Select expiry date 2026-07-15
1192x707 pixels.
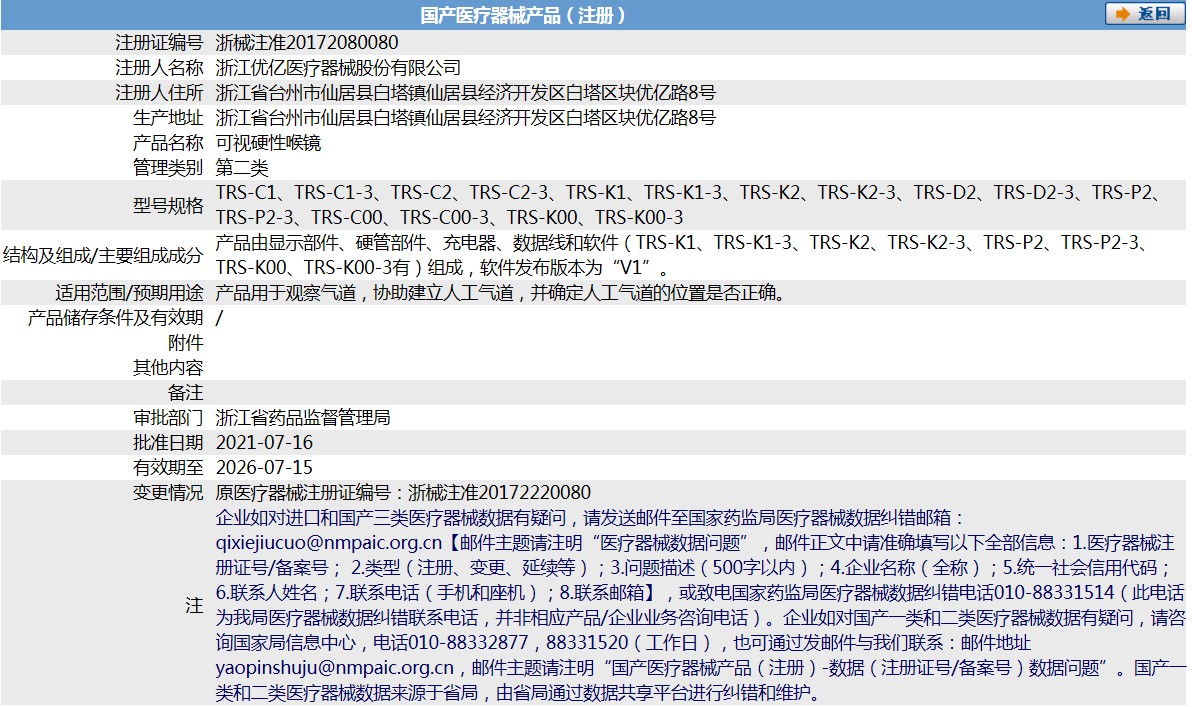[265, 468]
